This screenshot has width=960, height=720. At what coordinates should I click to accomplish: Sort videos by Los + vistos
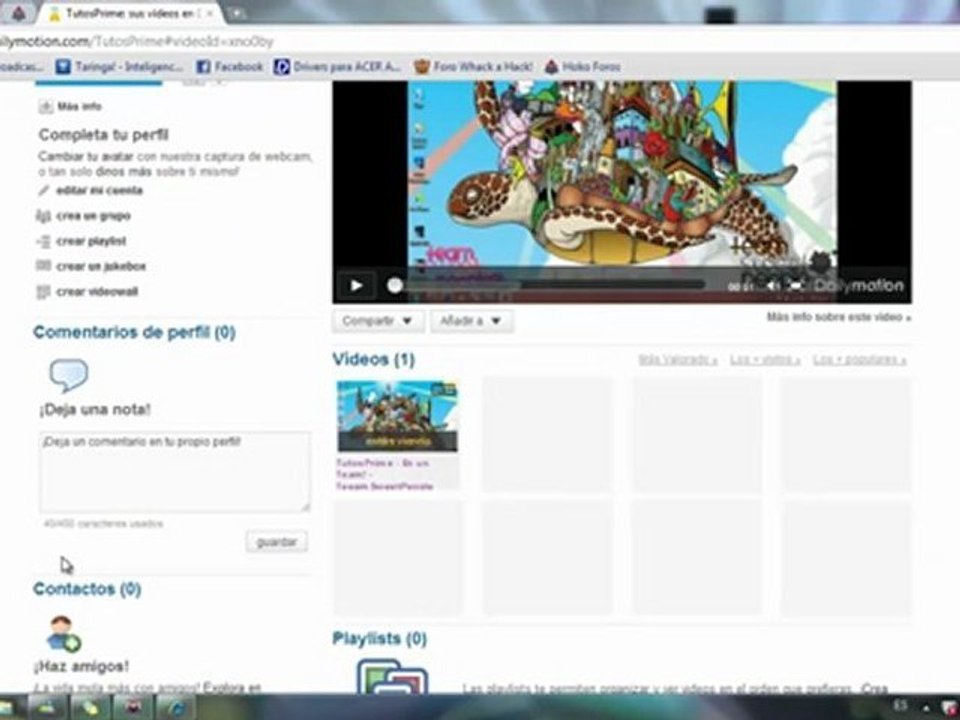[x=765, y=359]
